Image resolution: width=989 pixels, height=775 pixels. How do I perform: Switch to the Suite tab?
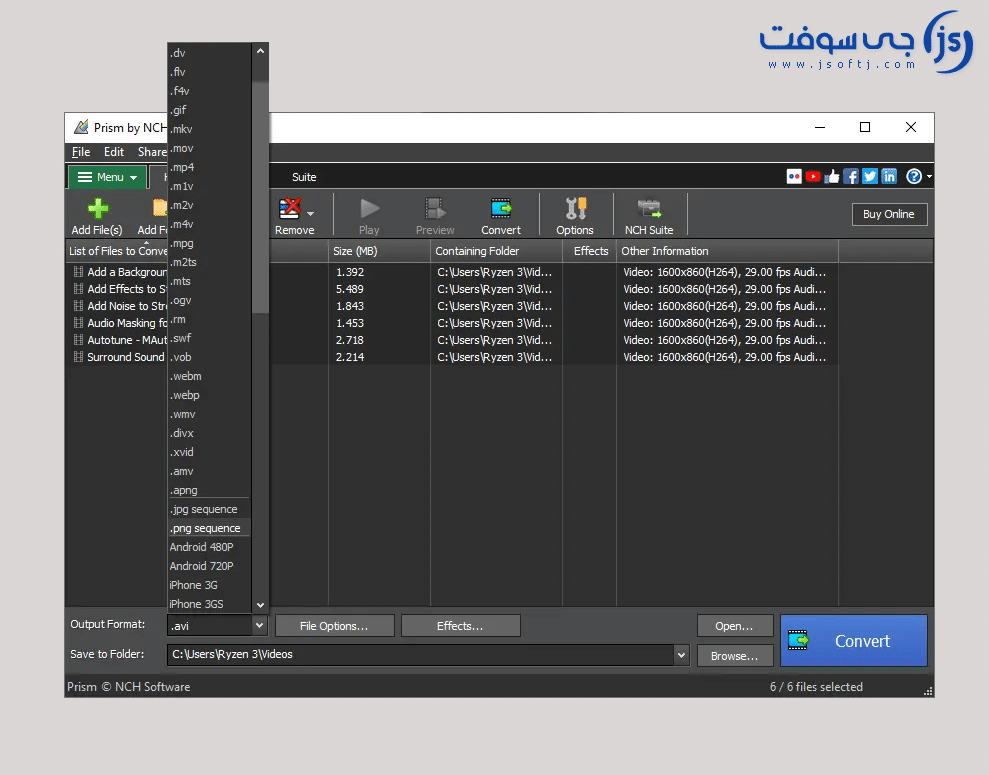point(304,177)
